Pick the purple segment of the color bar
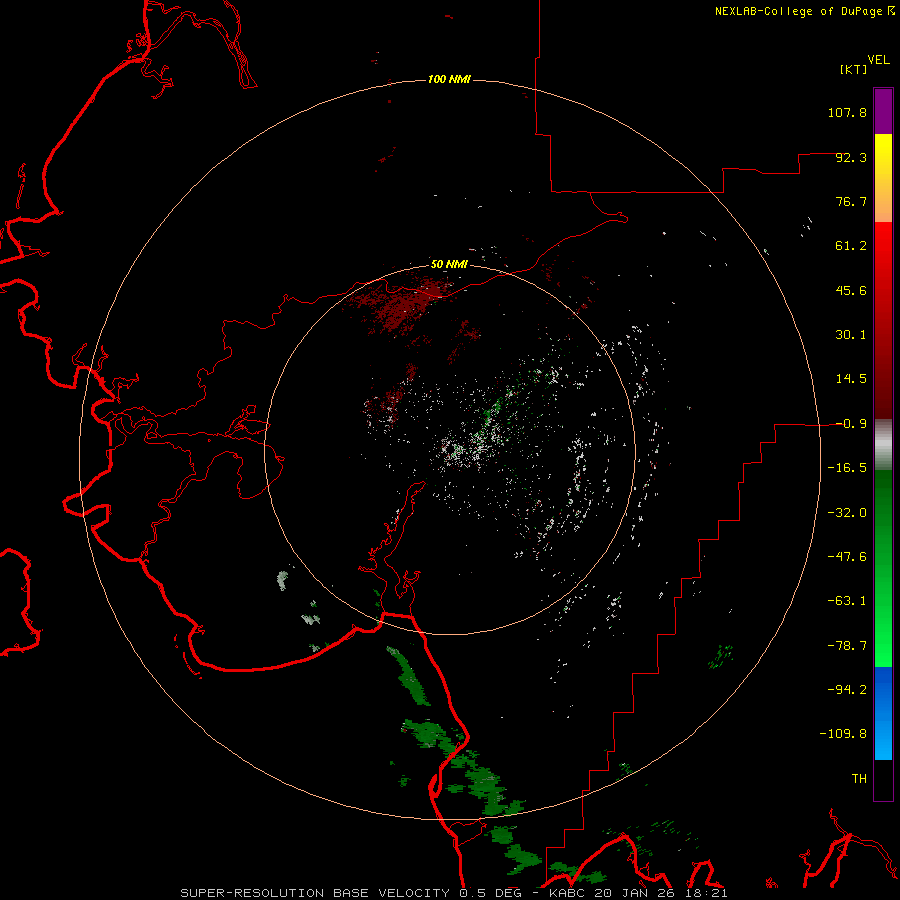Screen dimensions: 900x900 click(x=883, y=111)
